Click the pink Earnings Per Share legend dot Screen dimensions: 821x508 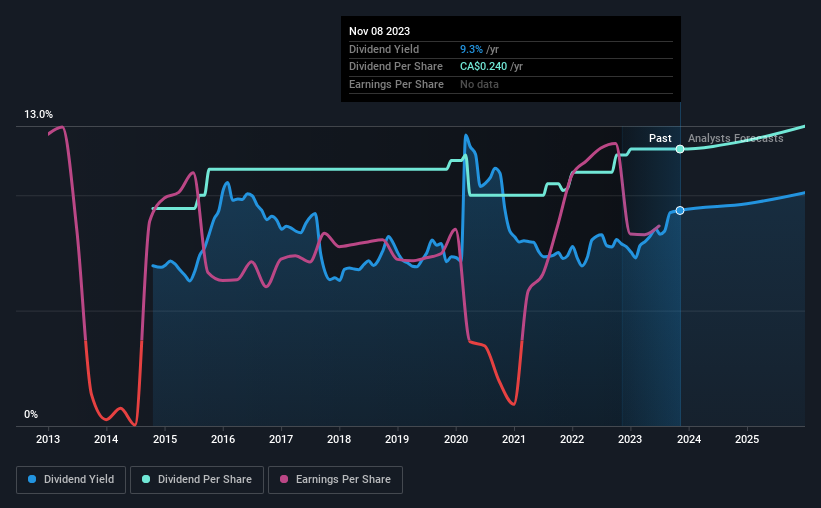tap(284, 479)
